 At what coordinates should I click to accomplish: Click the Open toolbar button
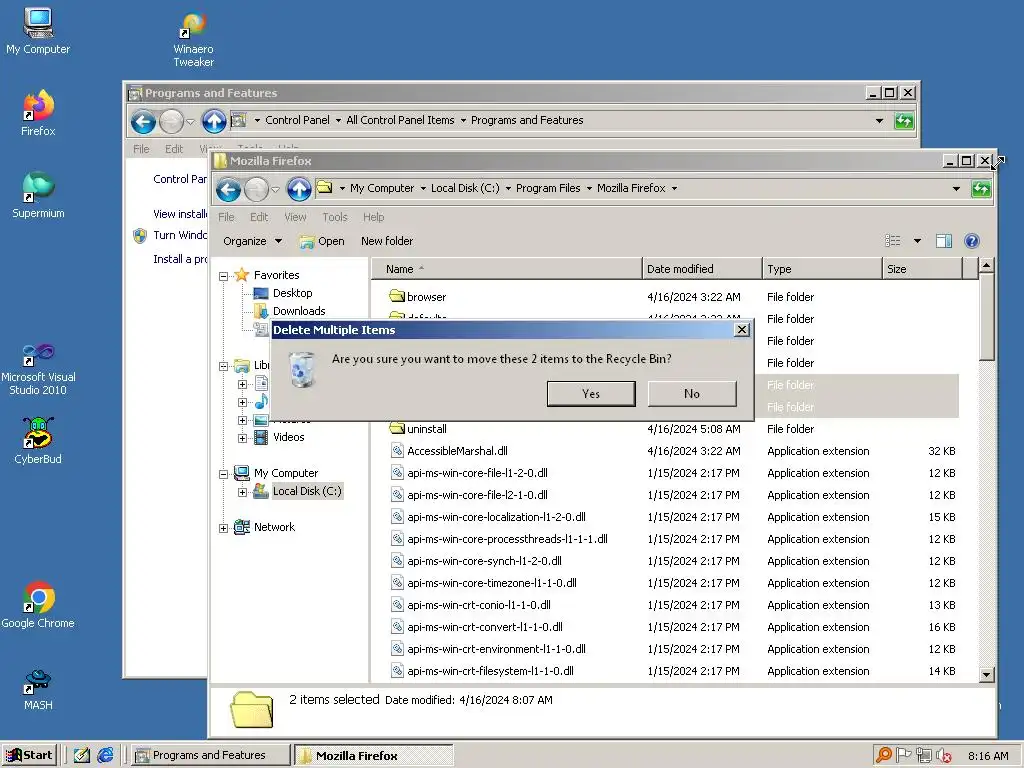tap(322, 241)
